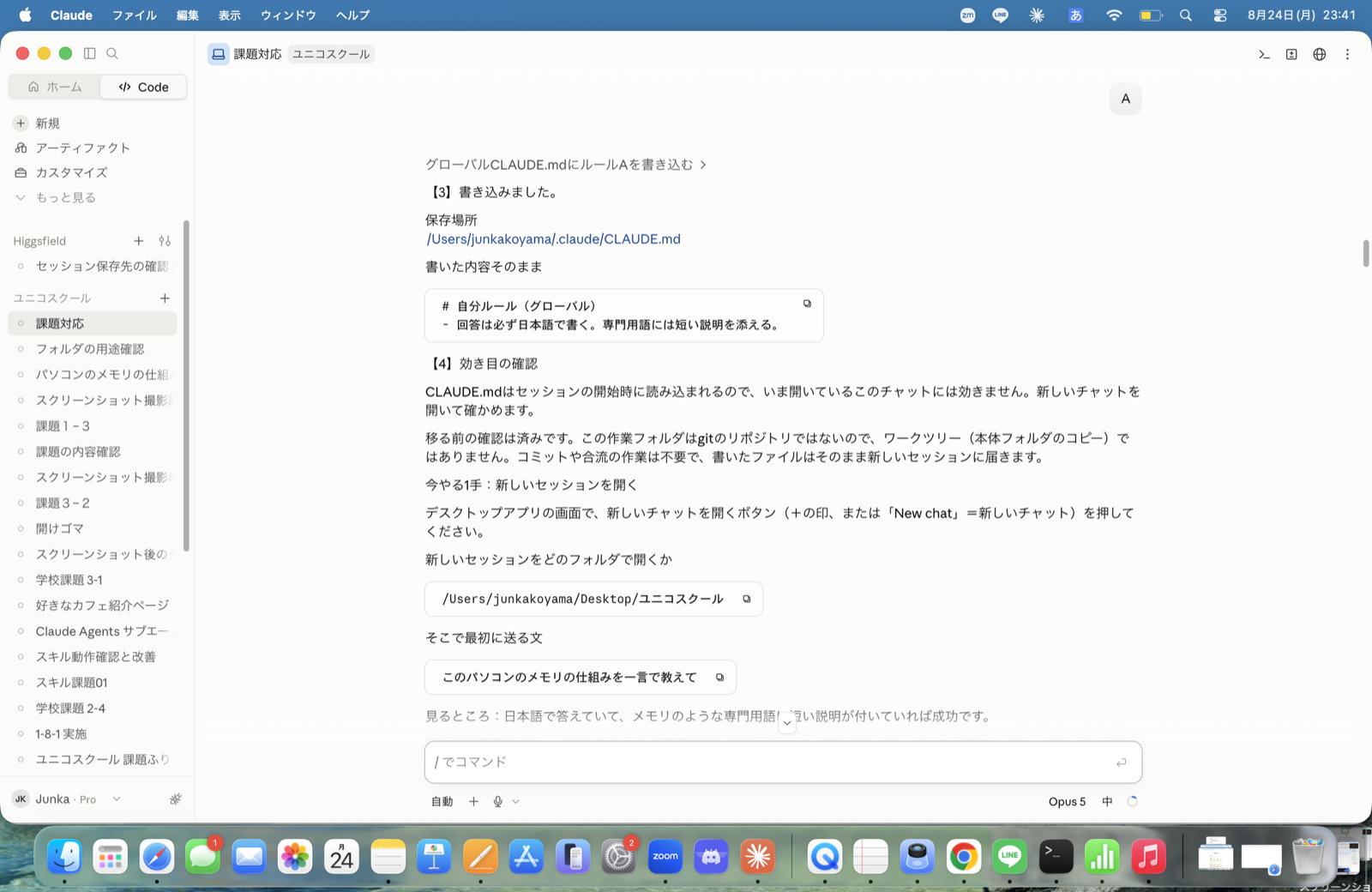Click the send arrow in input box
The image size is (1372, 892).
pos(1121,762)
